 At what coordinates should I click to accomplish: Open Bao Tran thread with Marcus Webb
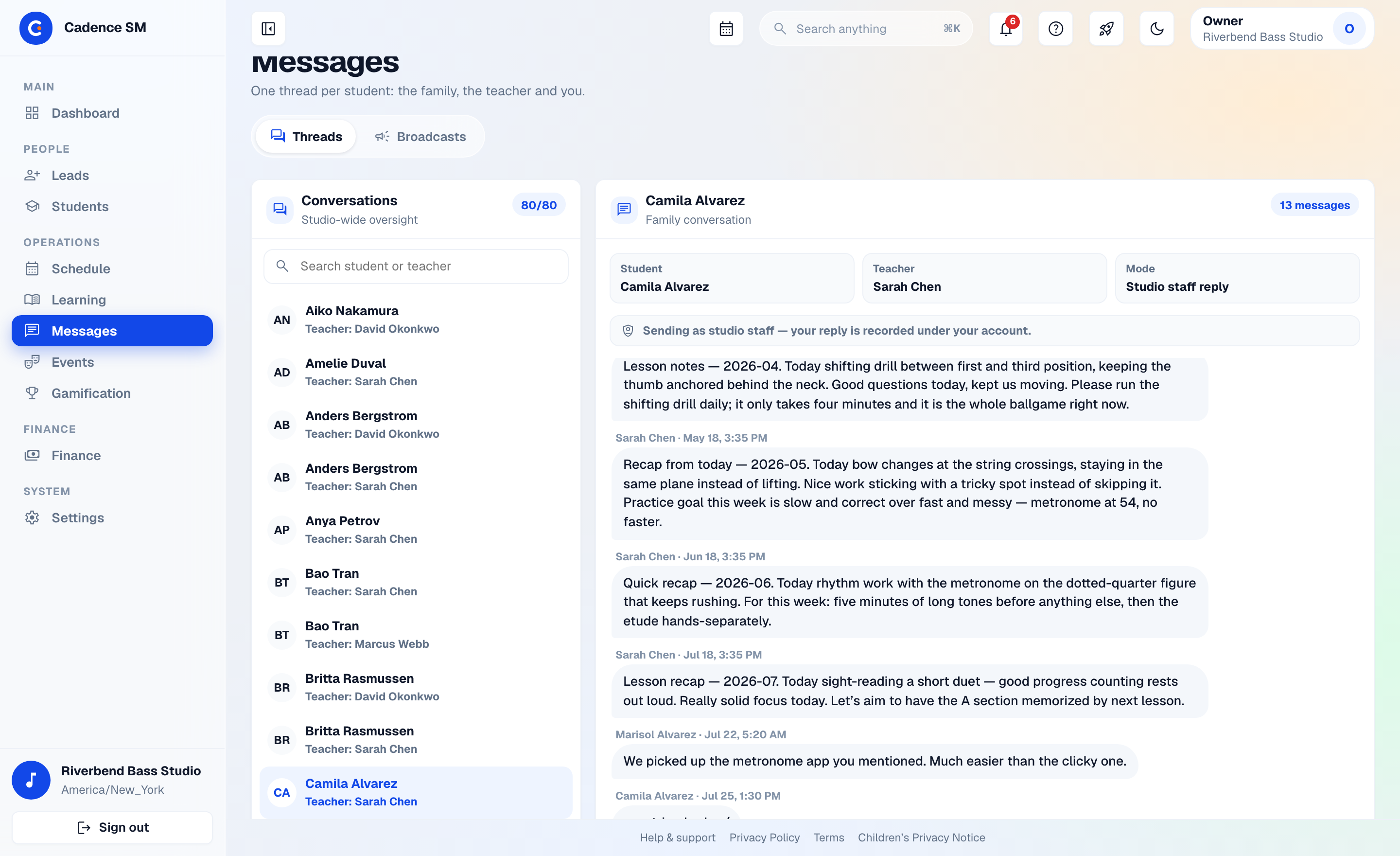tap(416, 635)
